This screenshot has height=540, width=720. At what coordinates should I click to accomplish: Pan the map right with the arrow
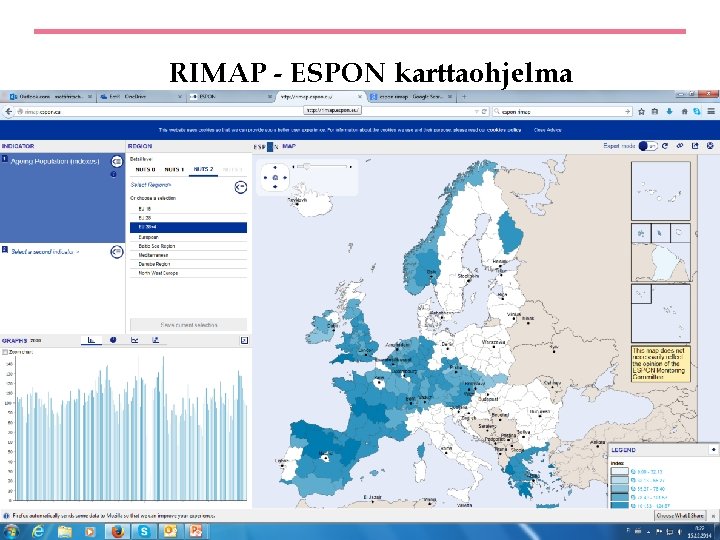point(285,177)
